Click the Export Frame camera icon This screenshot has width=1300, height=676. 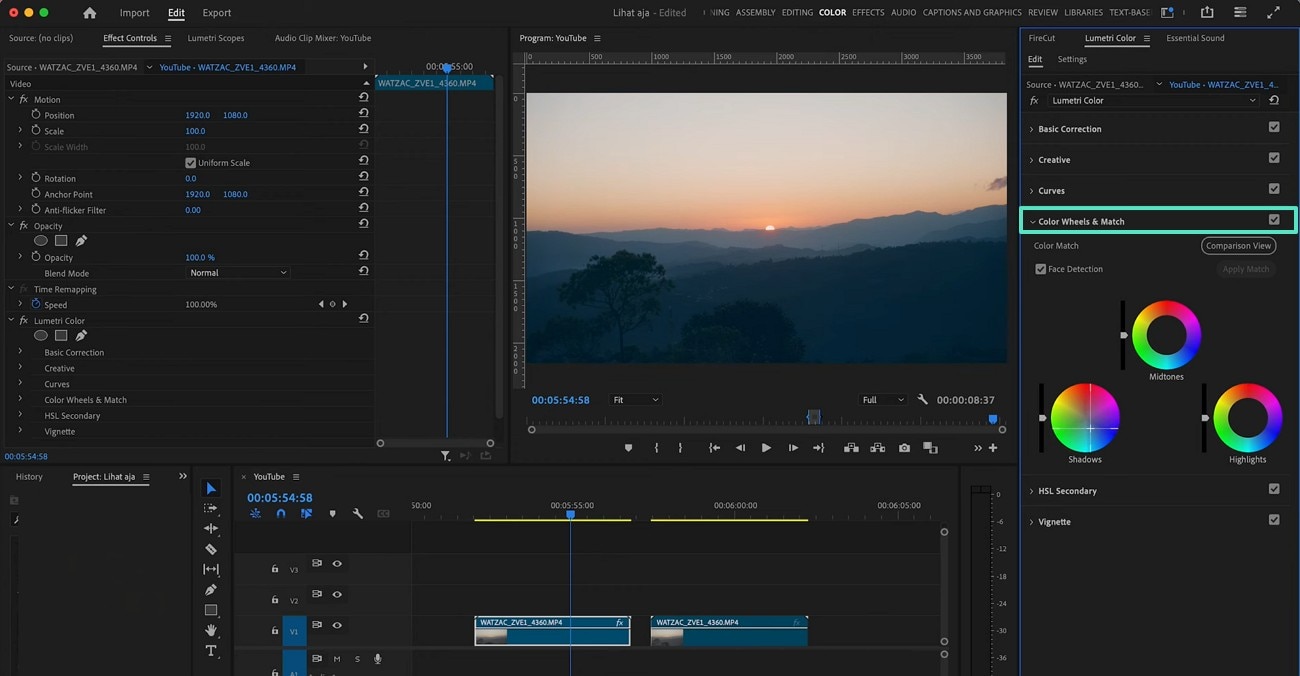[904, 448]
